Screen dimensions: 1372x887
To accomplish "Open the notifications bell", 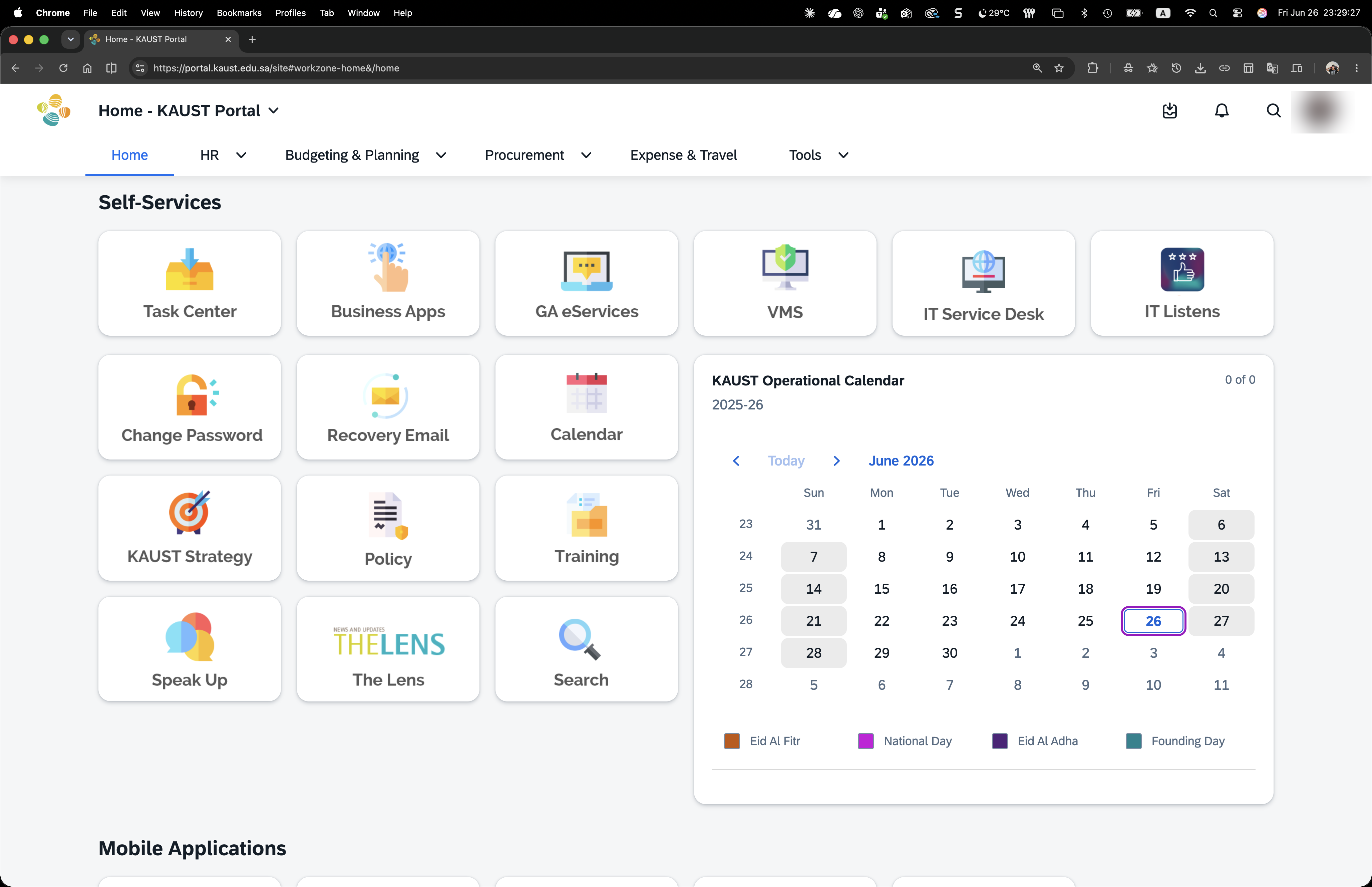I will click(x=1222, y=110).
